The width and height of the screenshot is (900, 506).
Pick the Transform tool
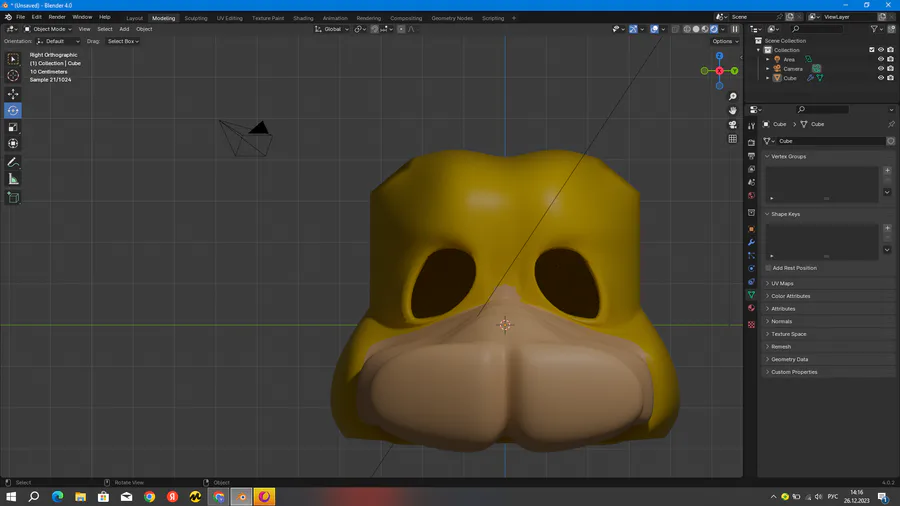click(x=13, y=144)
